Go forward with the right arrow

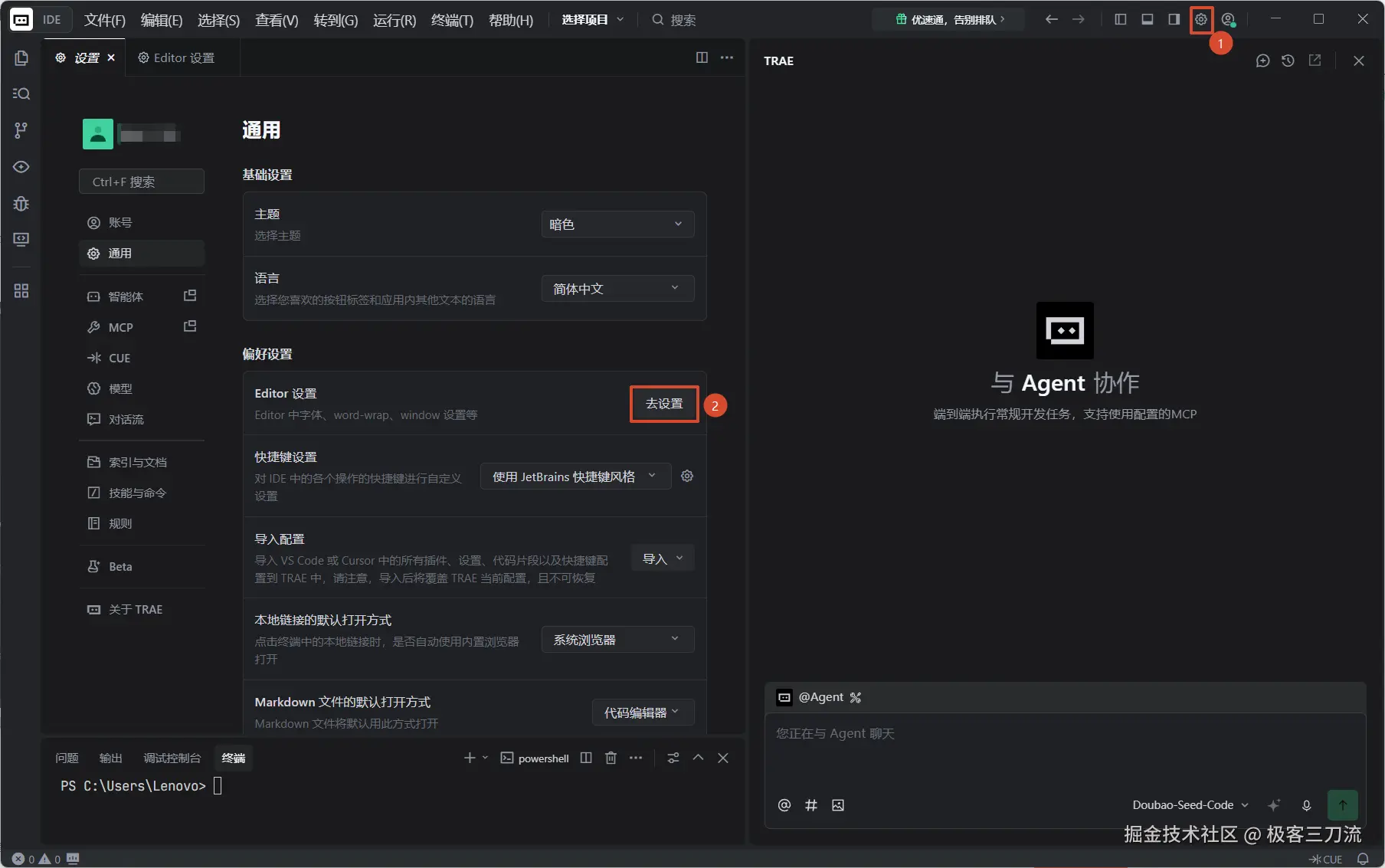point(1079,19)
